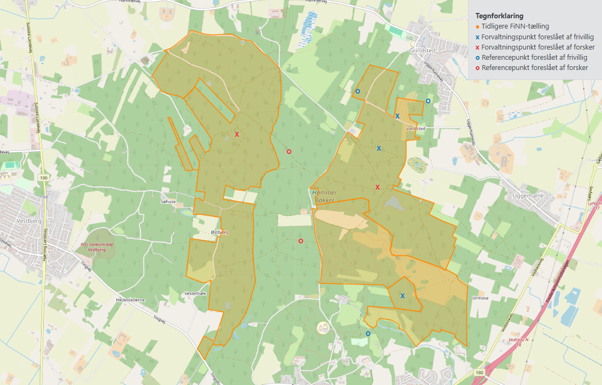The height and width of the screenshot is (385, 602).
Task: Click red circle marker between the two northern polygons
Action: click(x=289, y=152)
